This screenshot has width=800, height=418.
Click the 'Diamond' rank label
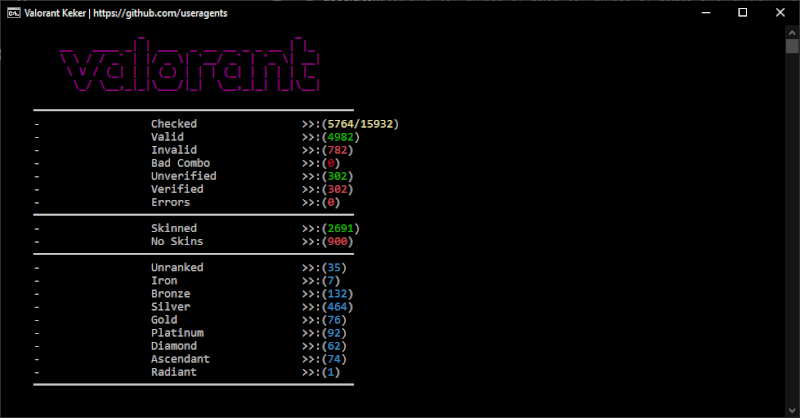tap(173, 346)
